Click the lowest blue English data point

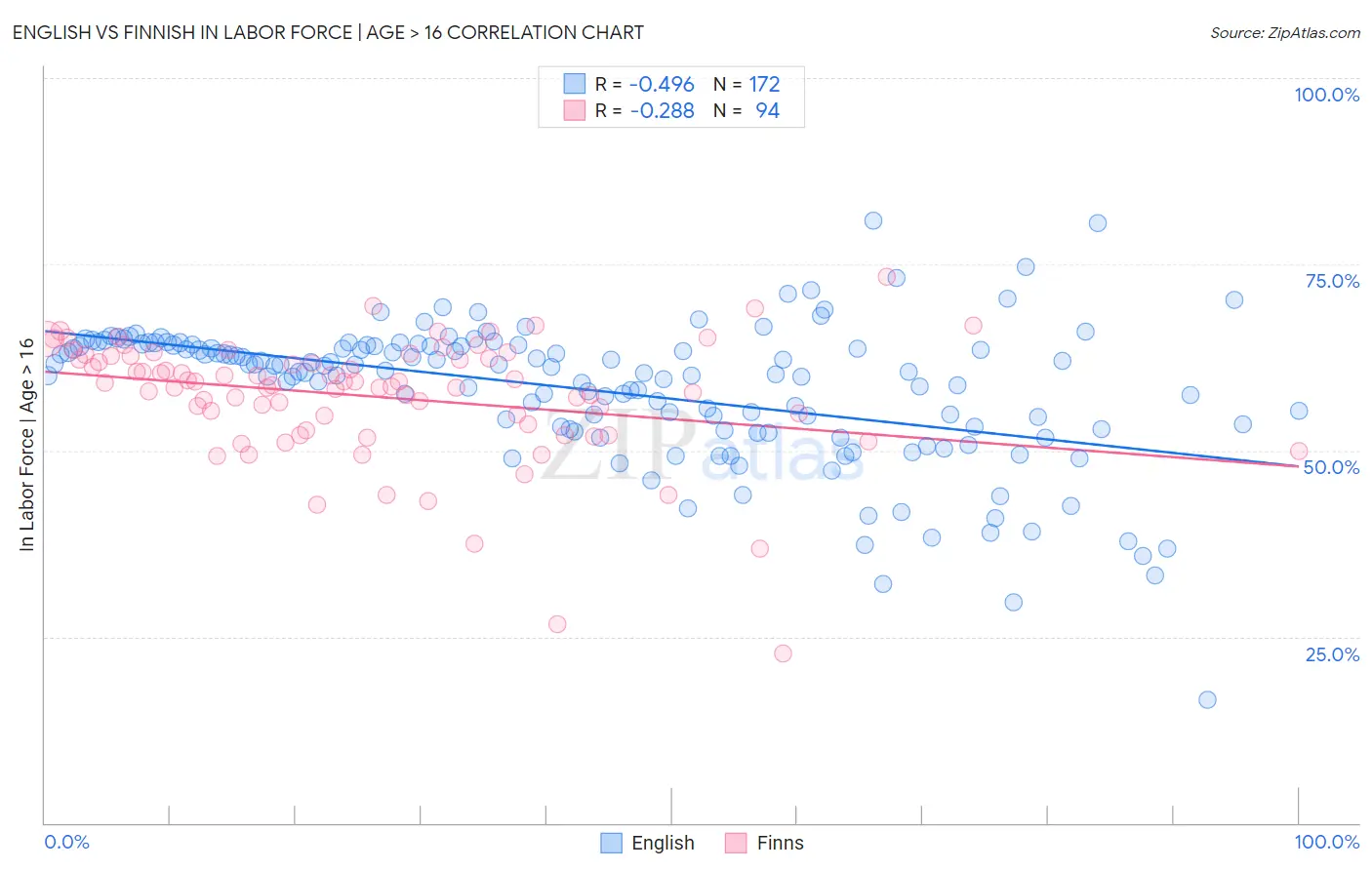pos(1207,699)
